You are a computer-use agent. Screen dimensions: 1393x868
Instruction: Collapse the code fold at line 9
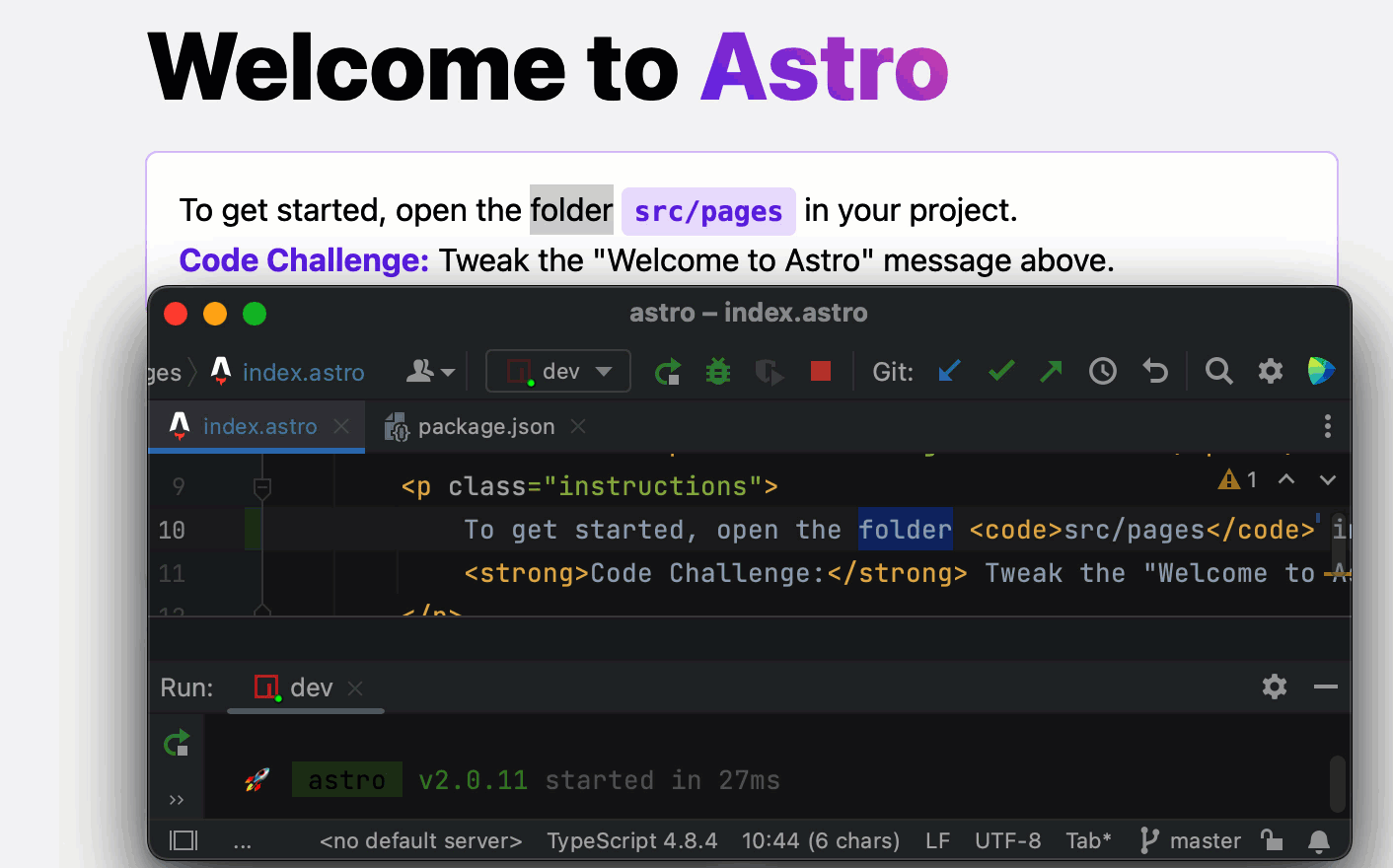[x=260, y=485]
